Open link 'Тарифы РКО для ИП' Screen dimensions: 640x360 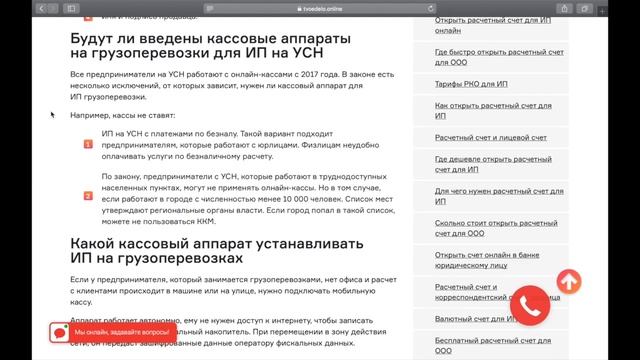pos(471,84)
